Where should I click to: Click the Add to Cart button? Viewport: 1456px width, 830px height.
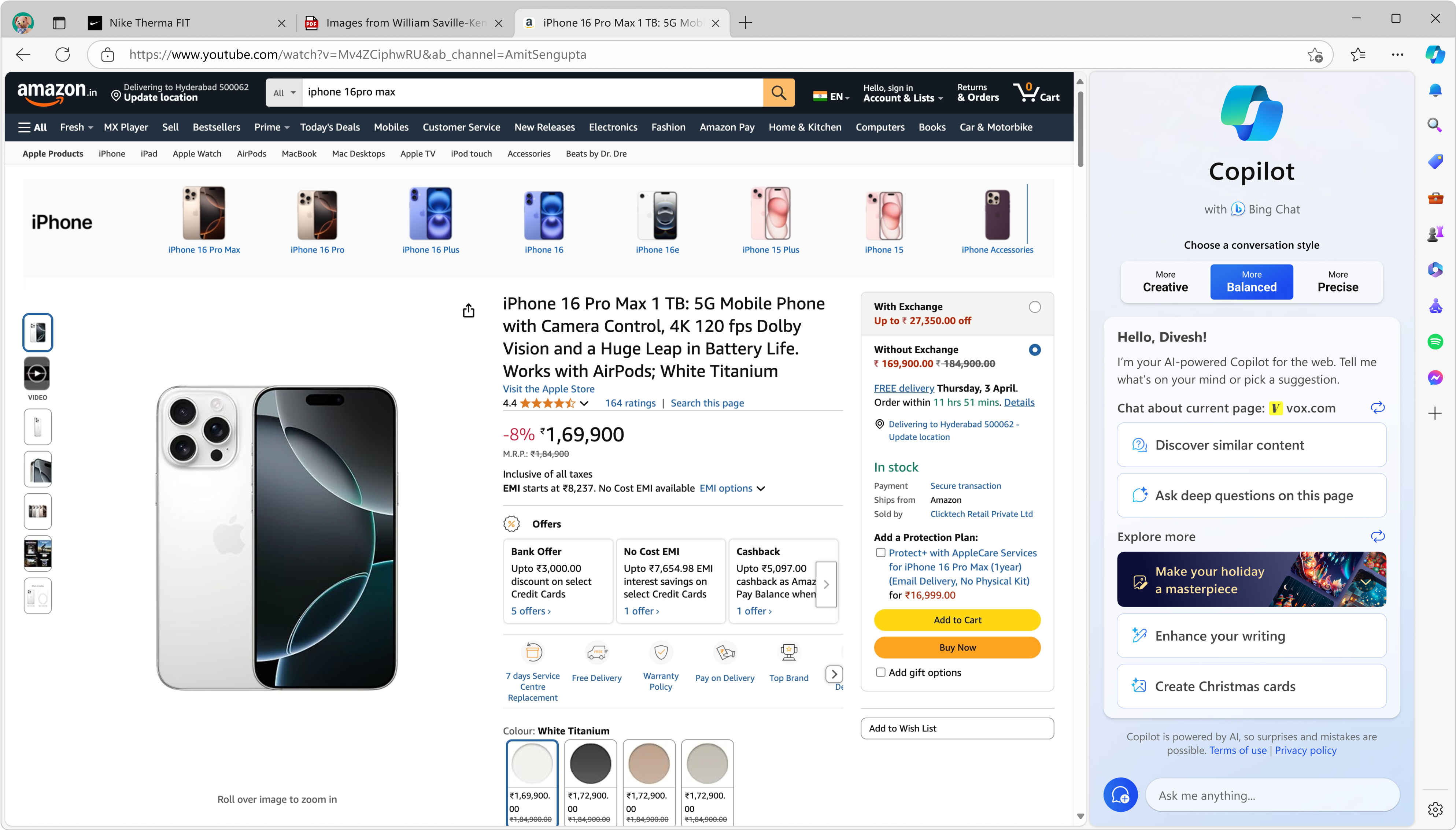957,620
